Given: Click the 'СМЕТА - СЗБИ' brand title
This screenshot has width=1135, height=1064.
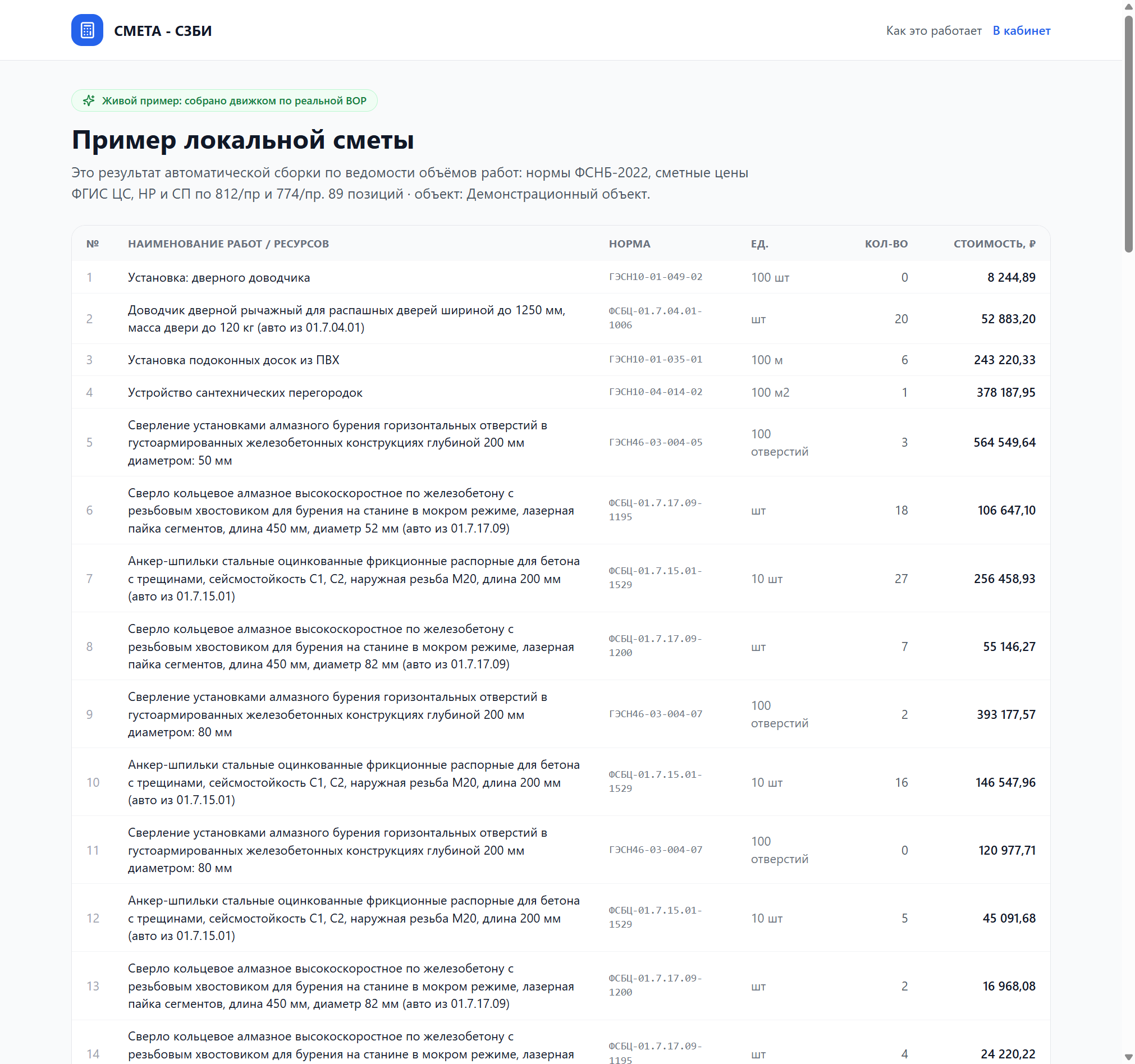Looking at the screenshot, I should [x=163, y=31].
